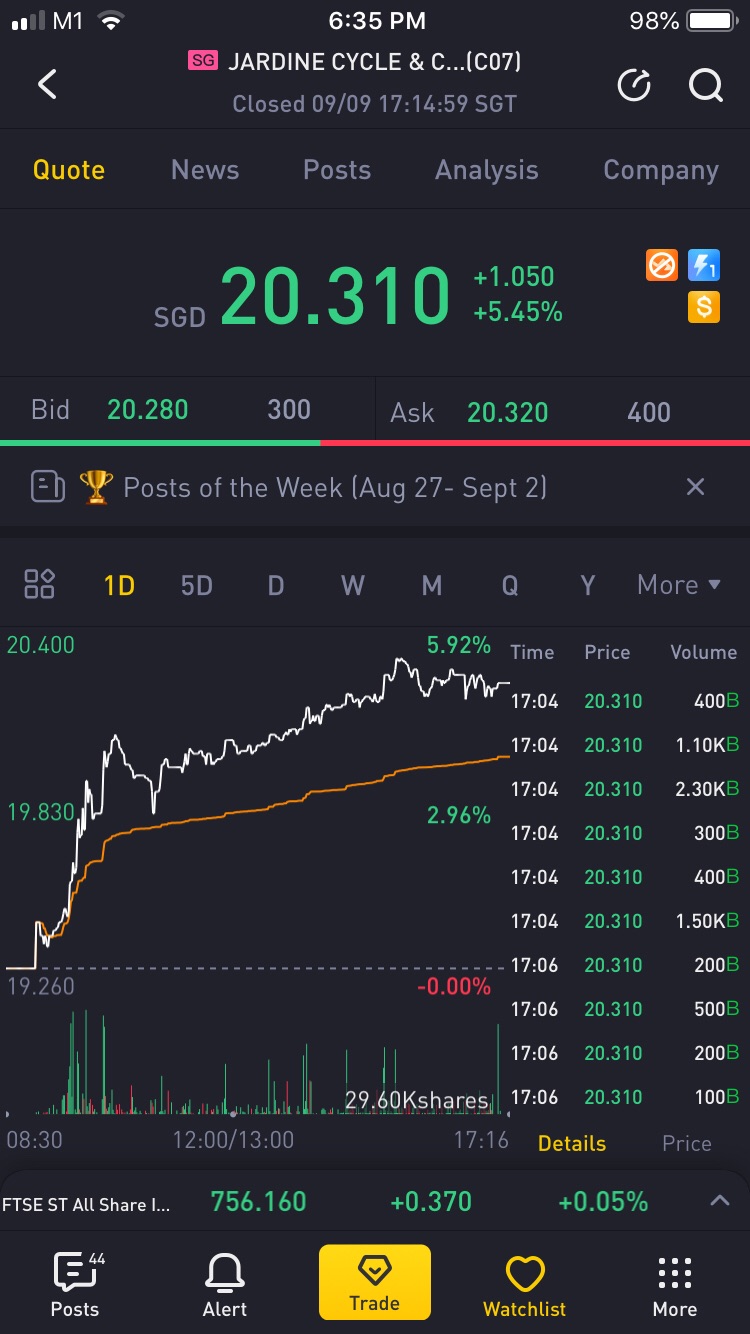Screen dimensions: 750x1334
Task: Open the More grid menu in the bottom bar
Action: (x=675, y=1285)
